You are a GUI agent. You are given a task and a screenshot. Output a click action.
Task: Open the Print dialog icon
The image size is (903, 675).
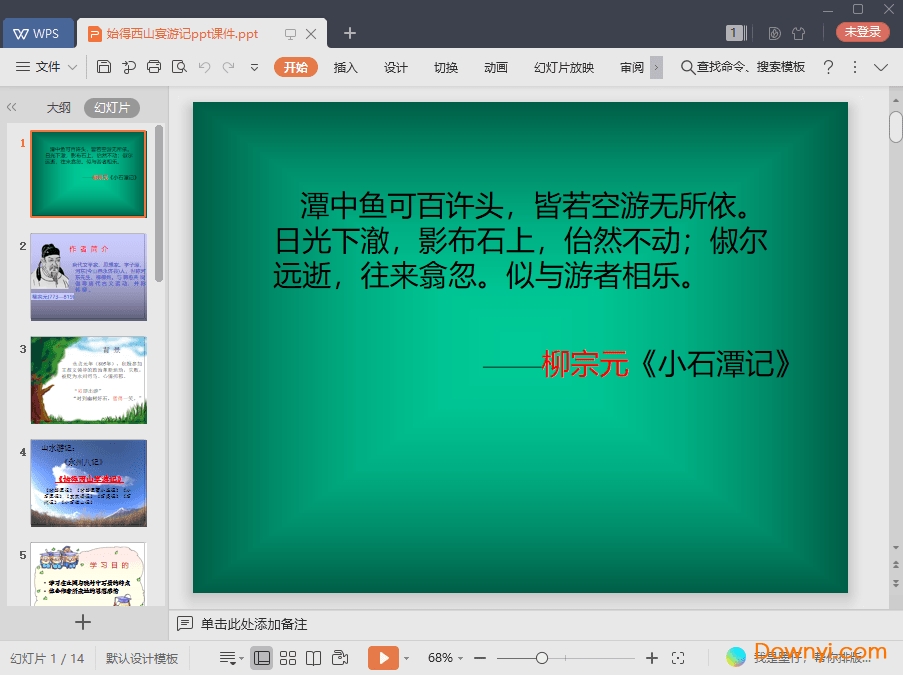coord(155,67)
